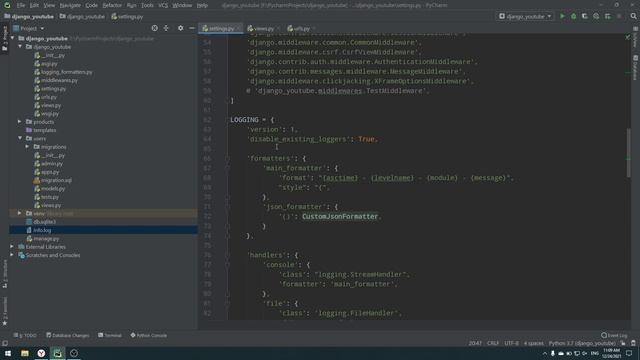
Task: Open File Explorer from taskbar
Action: point(25,353)
